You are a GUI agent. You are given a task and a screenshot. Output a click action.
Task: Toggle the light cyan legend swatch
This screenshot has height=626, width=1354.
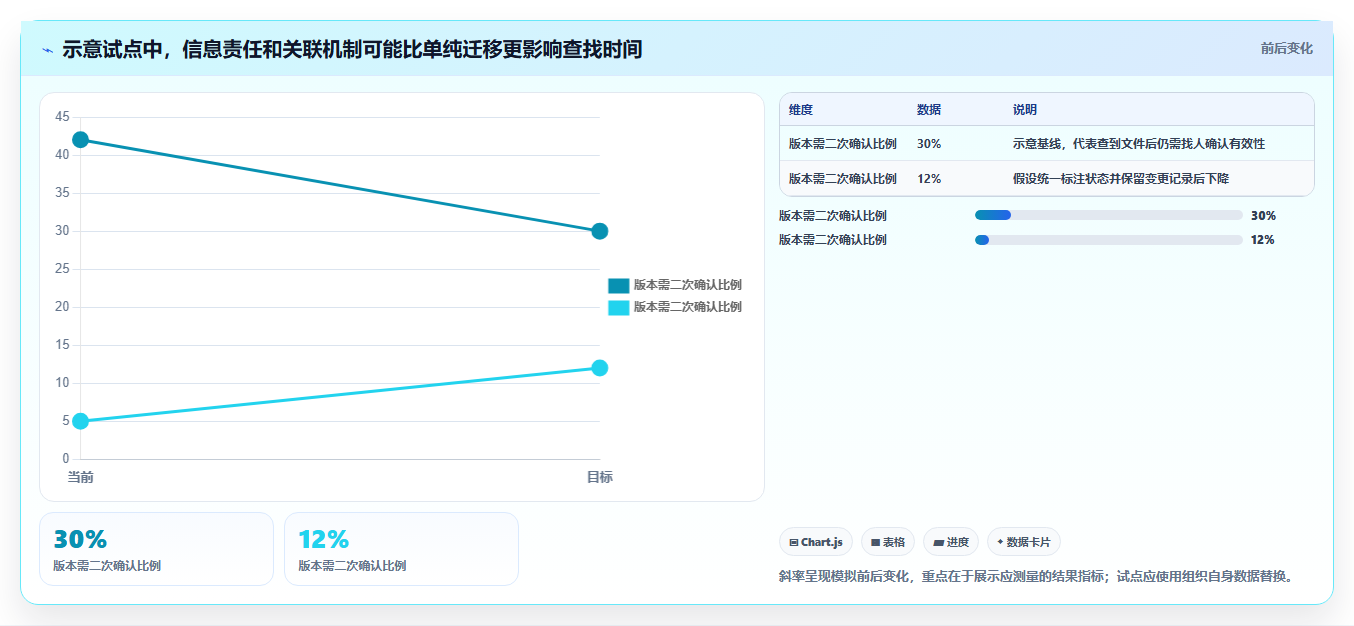(619, 307)
